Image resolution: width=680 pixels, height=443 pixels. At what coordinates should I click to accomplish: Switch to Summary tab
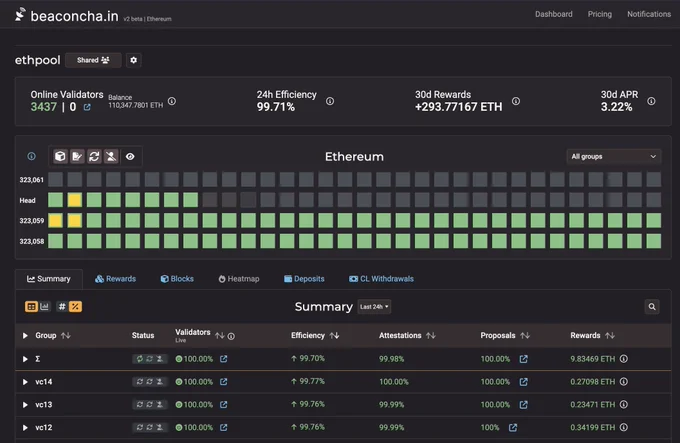pos(49,279)
